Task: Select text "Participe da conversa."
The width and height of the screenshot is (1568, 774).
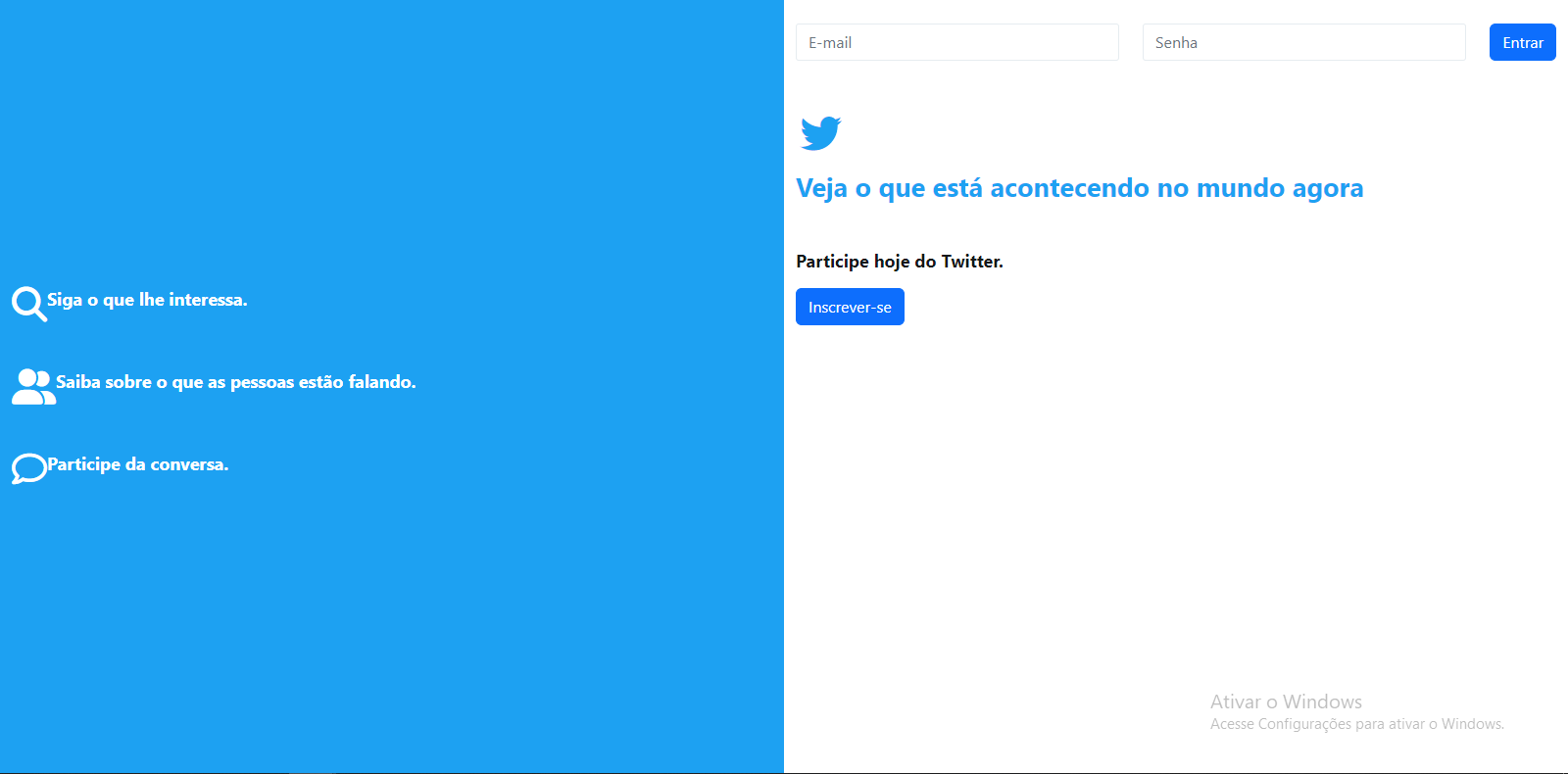Action: pos(138,464)
